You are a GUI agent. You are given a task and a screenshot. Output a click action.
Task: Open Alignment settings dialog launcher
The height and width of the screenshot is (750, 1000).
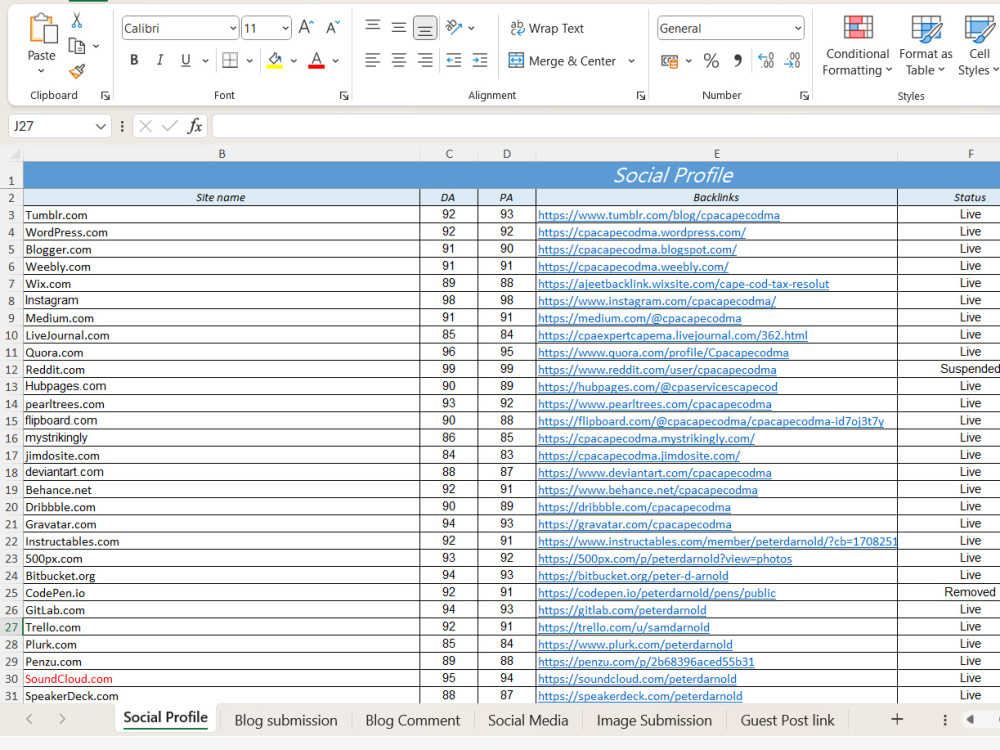[x=641, y=96]
